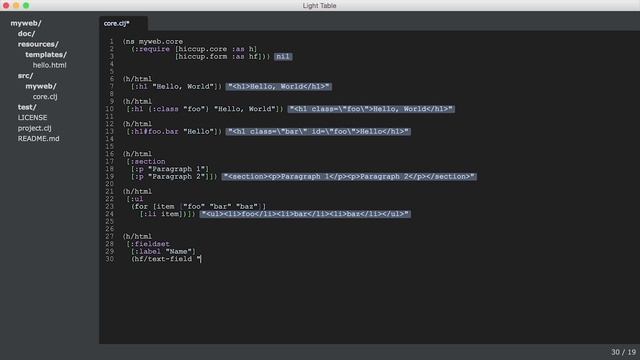Collapse the myweb/ folder under src/
The image size is (640, 360).
tap(41, 86)
